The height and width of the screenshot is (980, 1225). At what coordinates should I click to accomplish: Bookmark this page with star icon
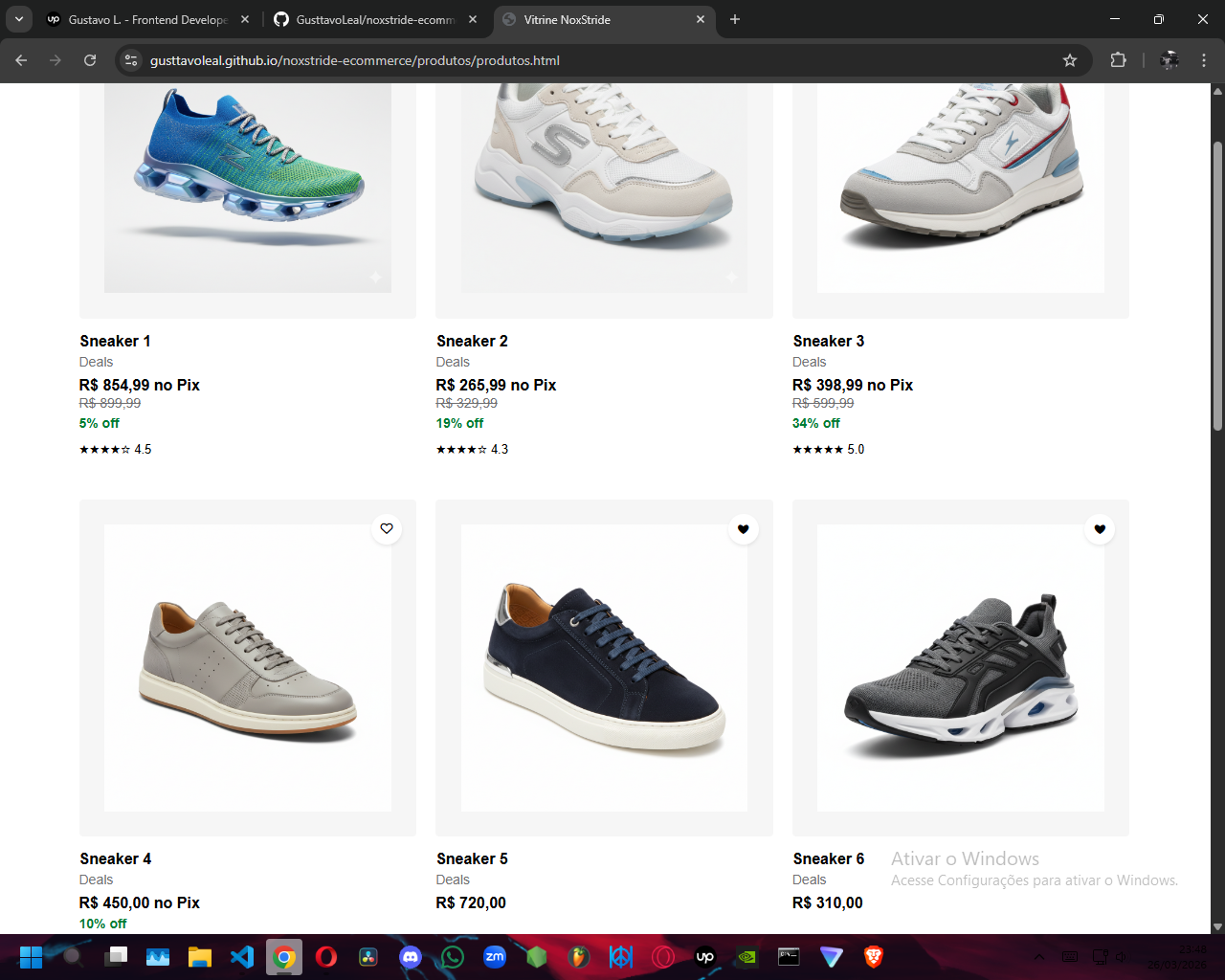click(1070, 60)
